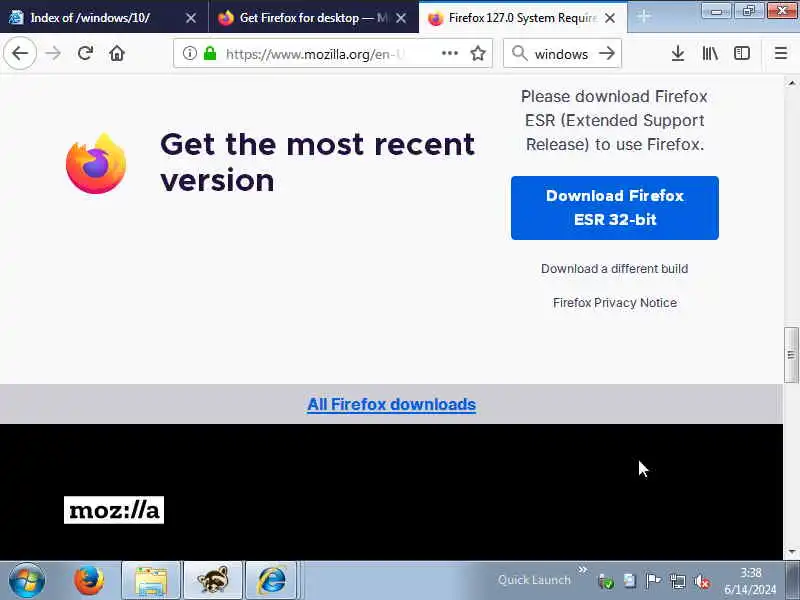Switch to Index of /windows/10/ tab

(104, 17)
